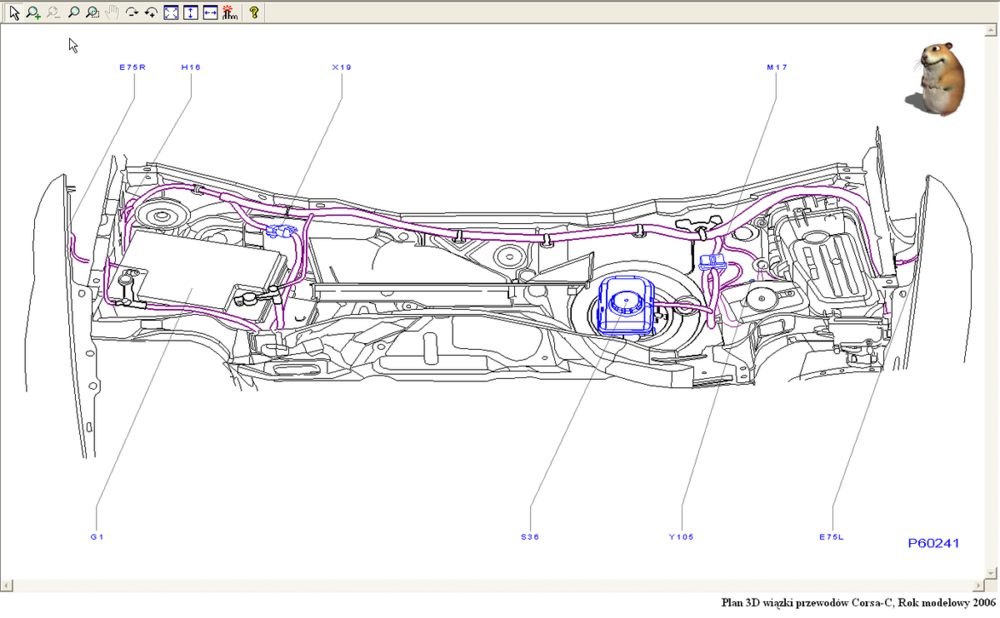Open help with the question mark icon
The width and height of the screenshot is (1000, 618).
(x=254, y=13)
